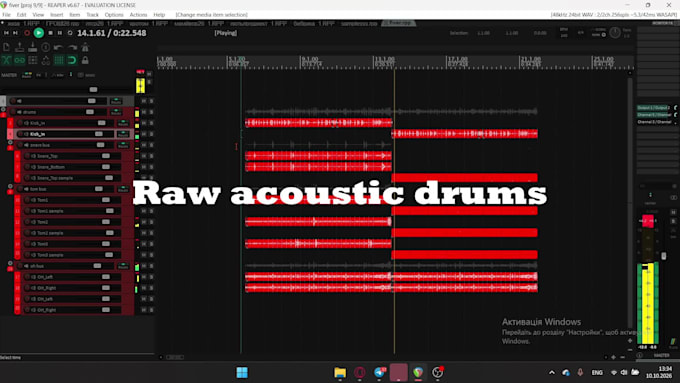The image size is (680, 383).
Task: Toggle item grouping chain icon
Action: [x=19, y=60]
